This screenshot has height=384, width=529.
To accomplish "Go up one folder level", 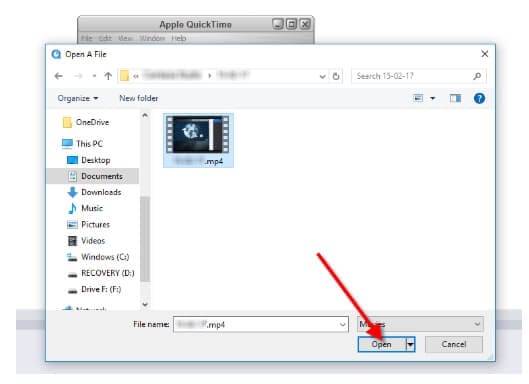I will tap(108, 76).
